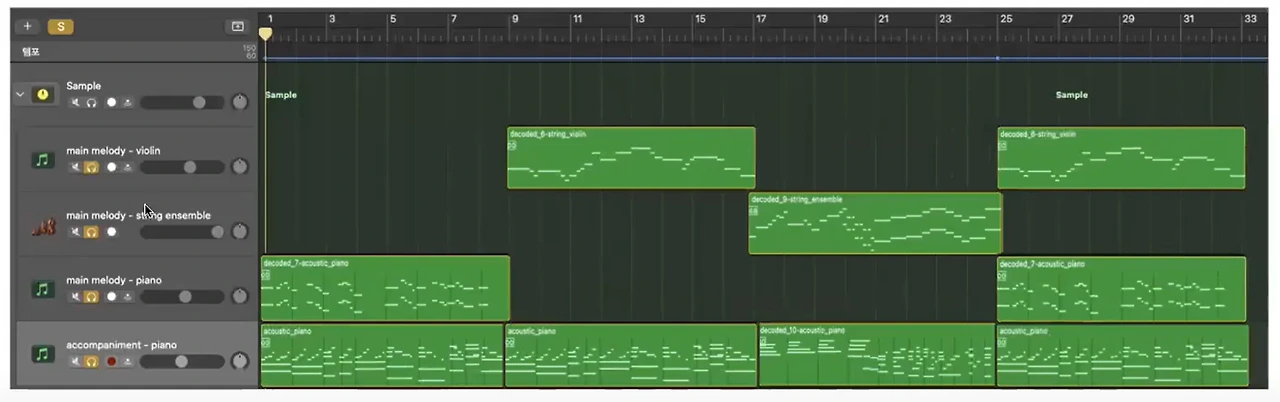Image resolution: width=1280 pixels, height=402 pixels.
Task: Click the playhead marker at bar 1
Action: pyautogui.click(x=265, y=33)
